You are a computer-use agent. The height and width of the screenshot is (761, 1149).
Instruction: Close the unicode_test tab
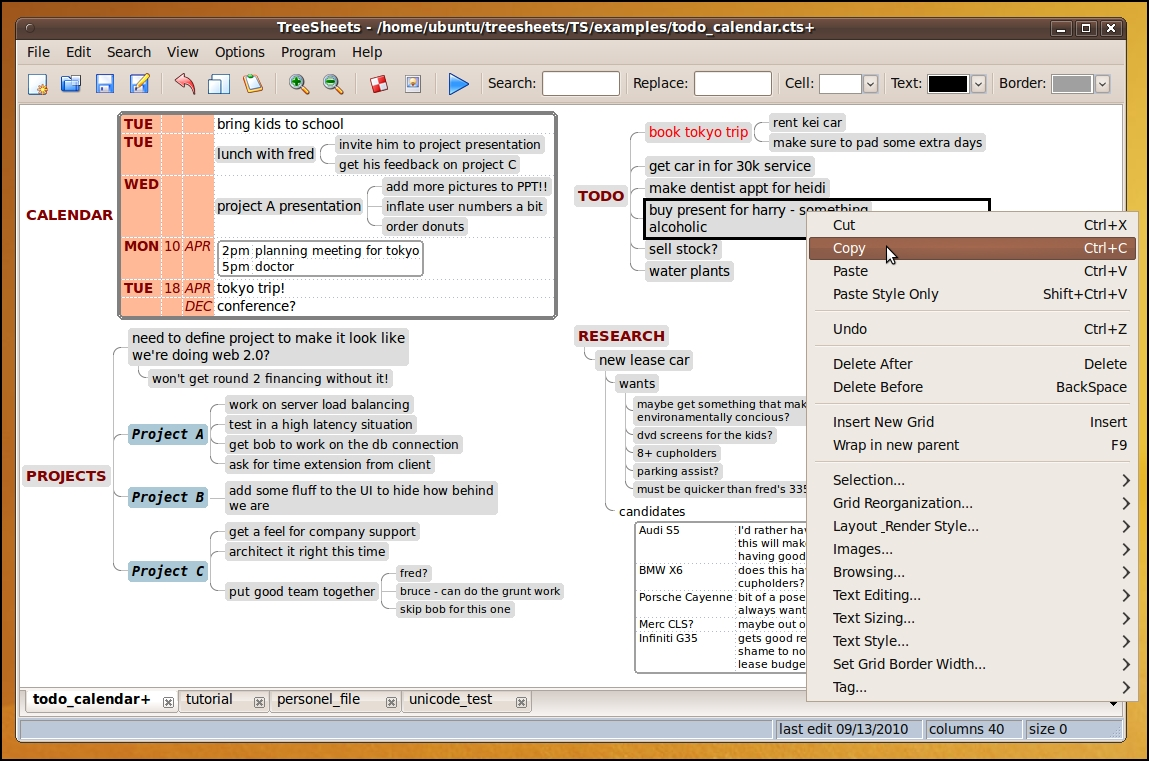pyautogui.click(x=521, y=702)
